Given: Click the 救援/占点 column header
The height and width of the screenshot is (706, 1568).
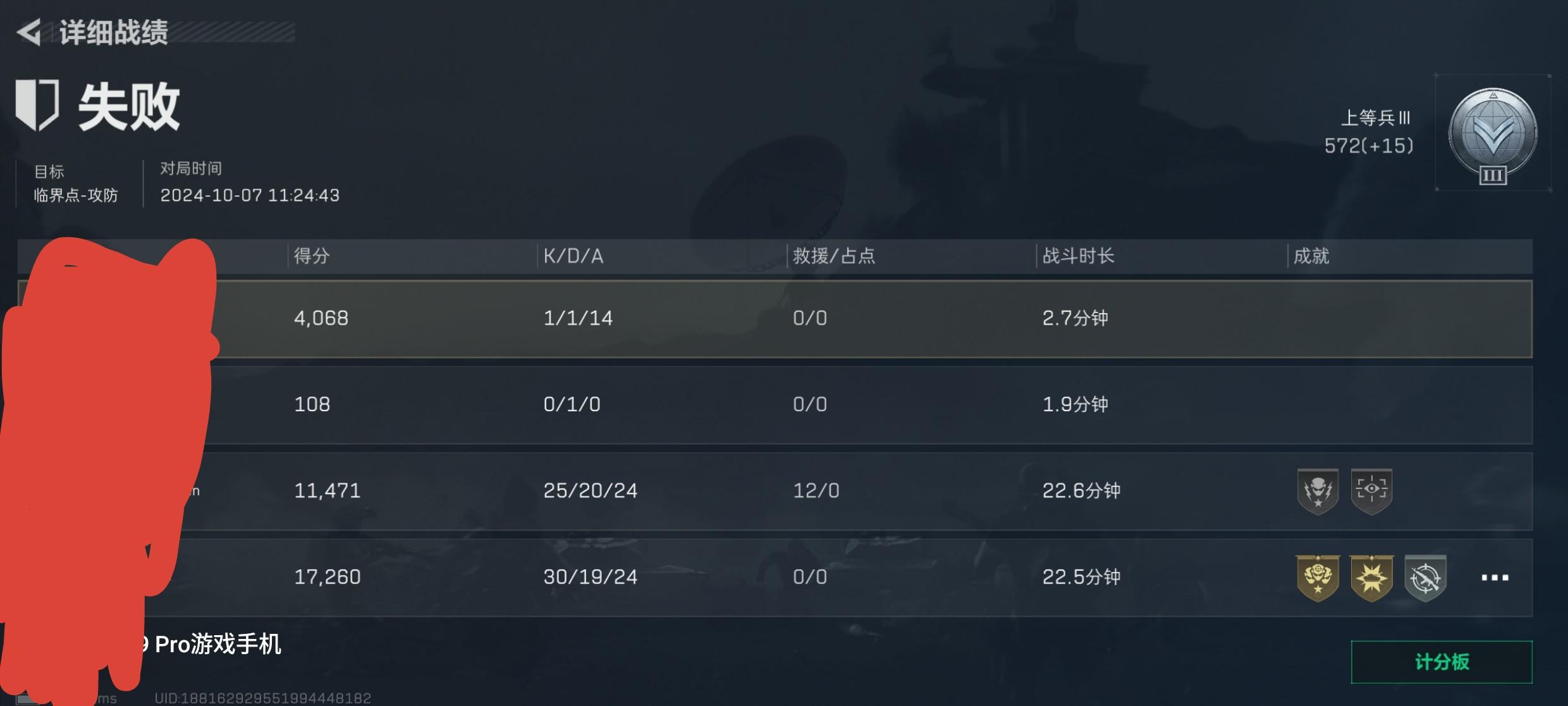Looking at the screenshot, I should (x=834, y=256).
